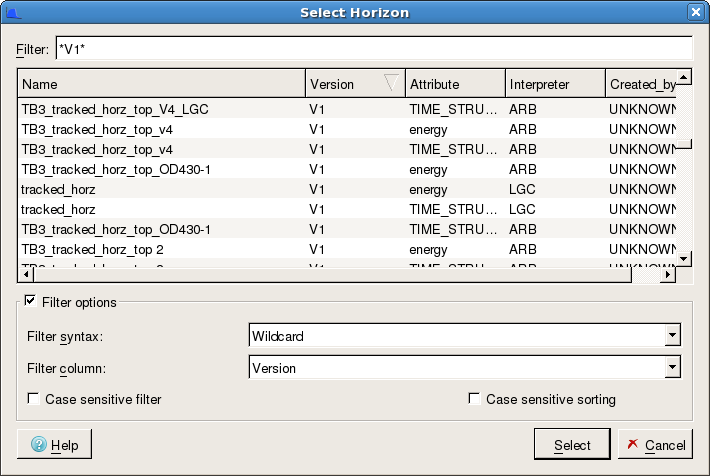Select tracked_horz energy row name
The image size is (710, 476).
pyautogui.click(x=58, y=189)
